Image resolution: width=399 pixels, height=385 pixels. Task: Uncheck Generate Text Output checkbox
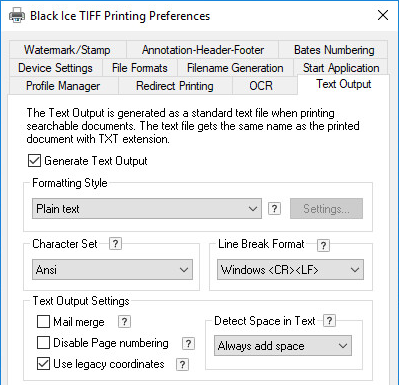click(x=34, y=160)
